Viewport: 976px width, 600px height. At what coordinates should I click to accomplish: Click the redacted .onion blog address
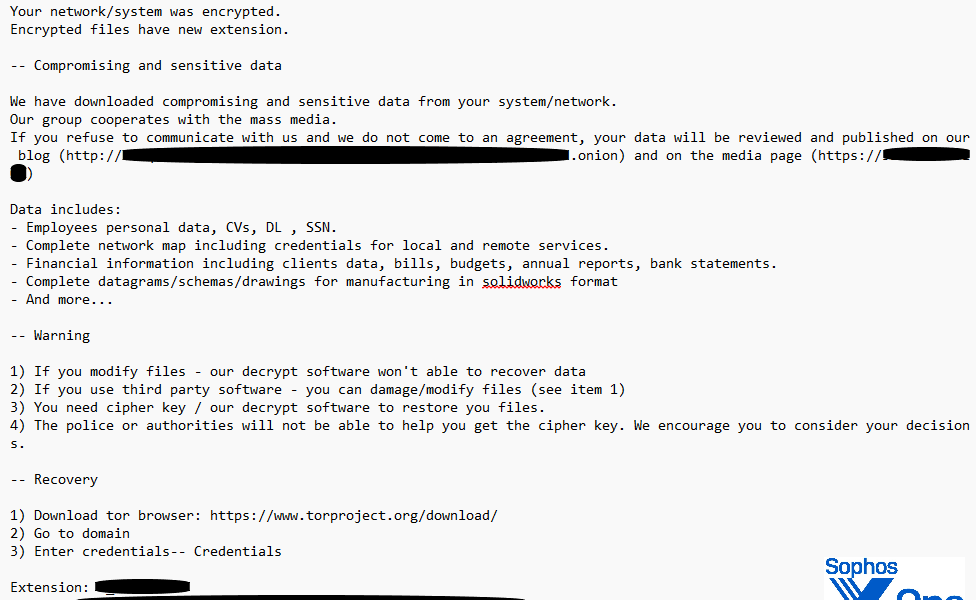[345, 156]
